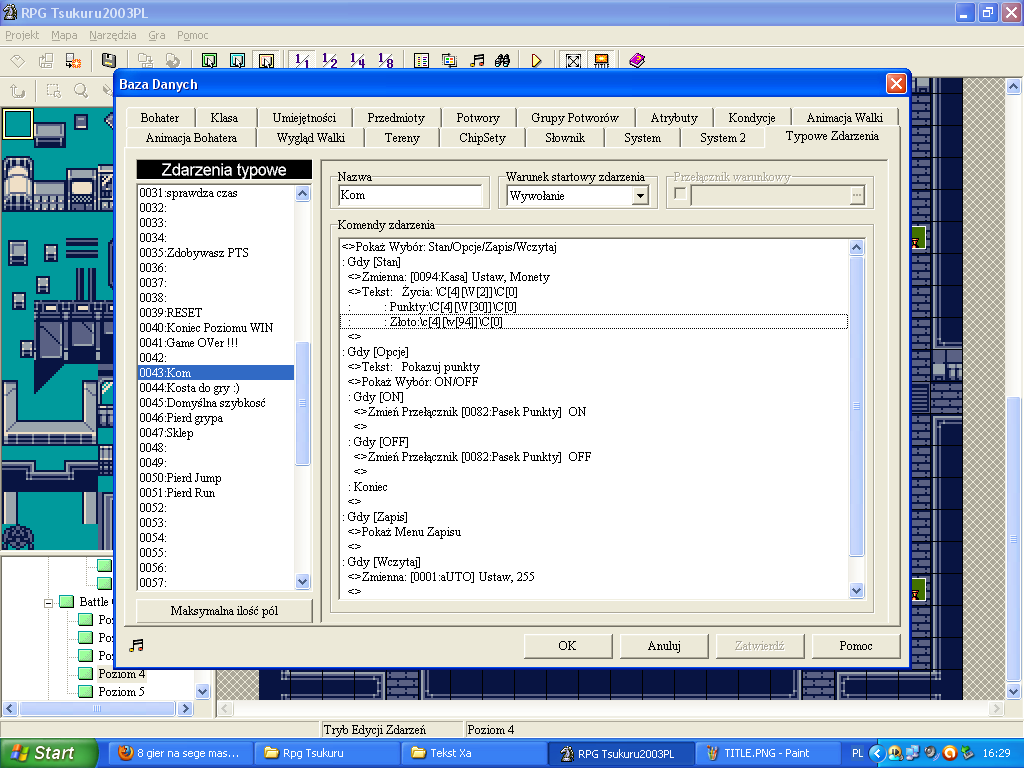Viewport: 1024px width, 768px height.
Task: Select event 0047:Sklep in the list
Action: pos(216,433)
